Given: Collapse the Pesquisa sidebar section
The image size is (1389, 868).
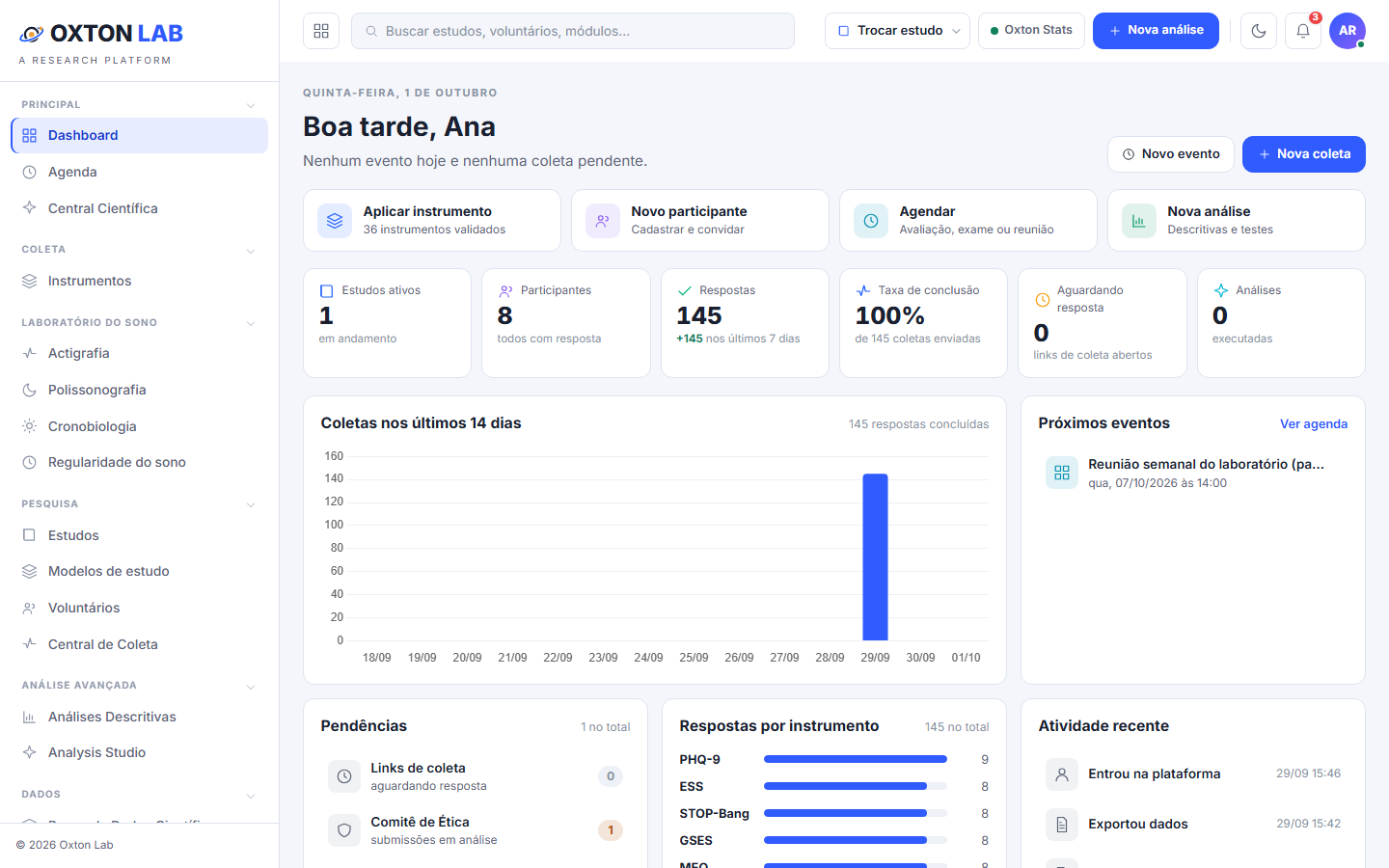Looking at the screenshot, I should pyautogui.click(x=251, y=504).
